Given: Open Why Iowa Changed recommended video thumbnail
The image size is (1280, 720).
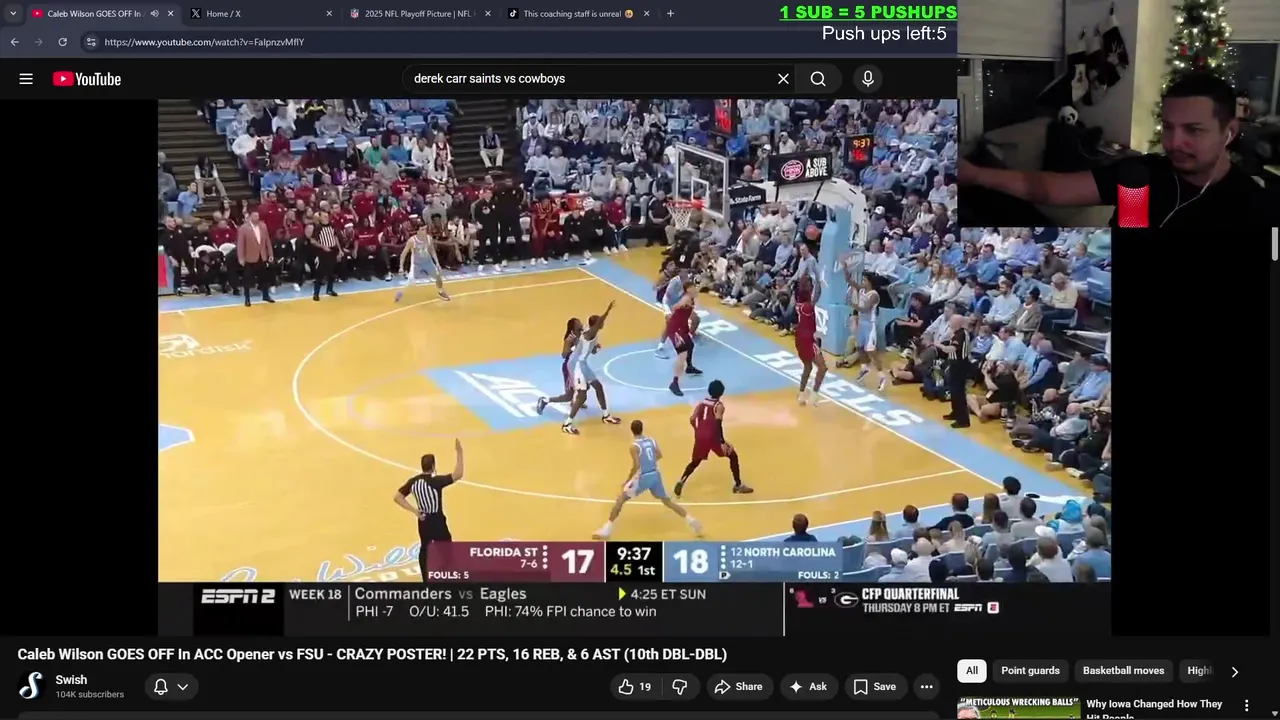Looking at the screenshot, I should pos(1018,708).
